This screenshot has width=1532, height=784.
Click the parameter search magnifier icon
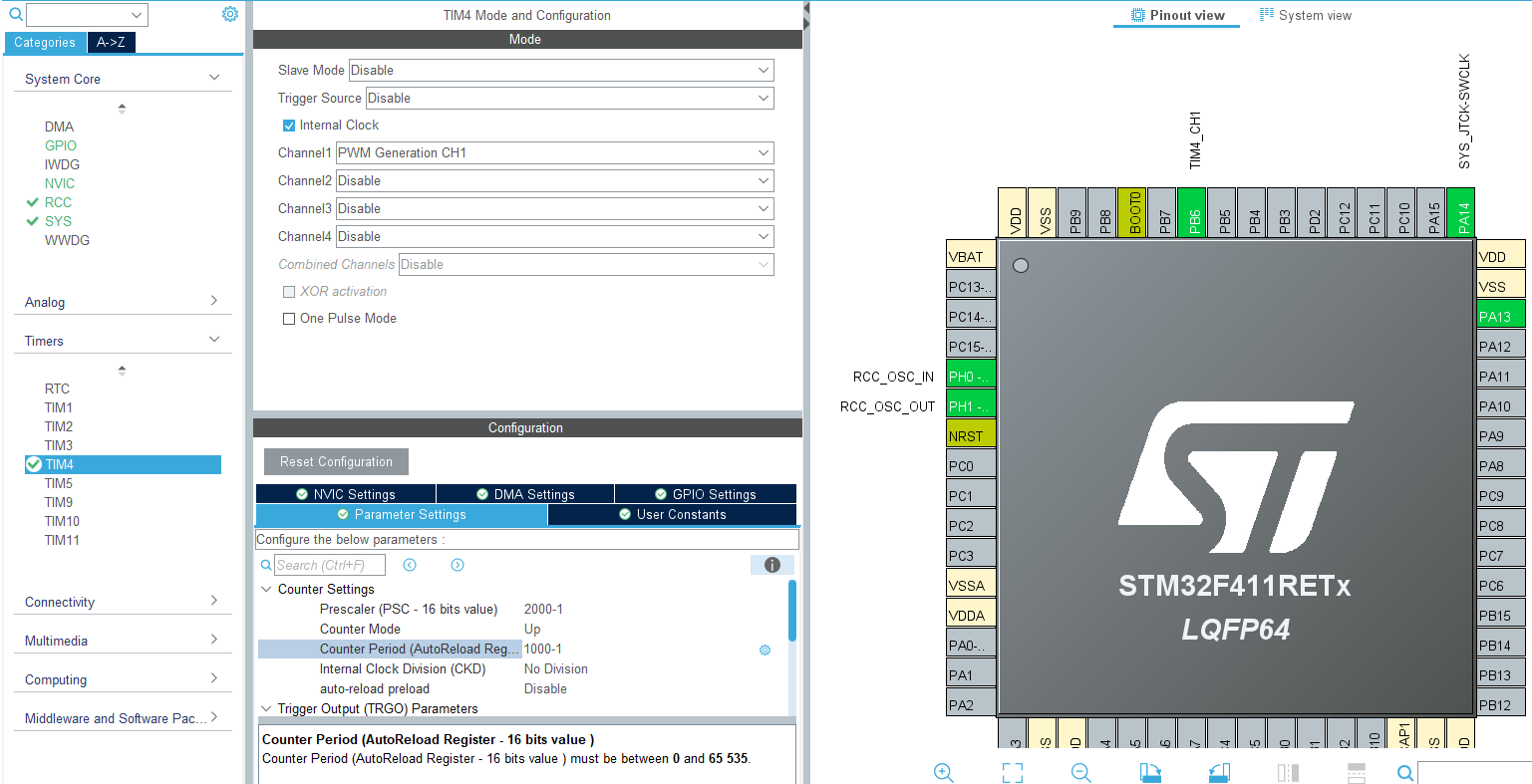coord(266,565)
